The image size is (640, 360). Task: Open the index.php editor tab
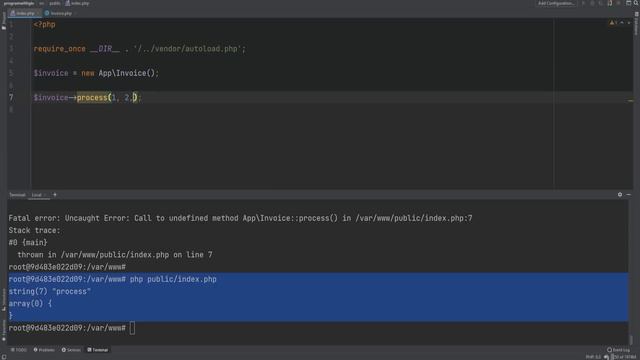click(24, 13)
